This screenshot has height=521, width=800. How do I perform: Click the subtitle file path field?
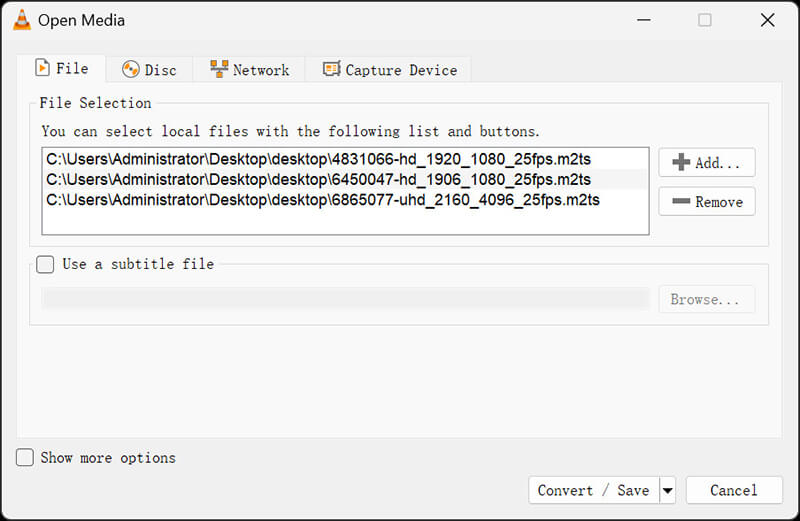click(345, 299)
